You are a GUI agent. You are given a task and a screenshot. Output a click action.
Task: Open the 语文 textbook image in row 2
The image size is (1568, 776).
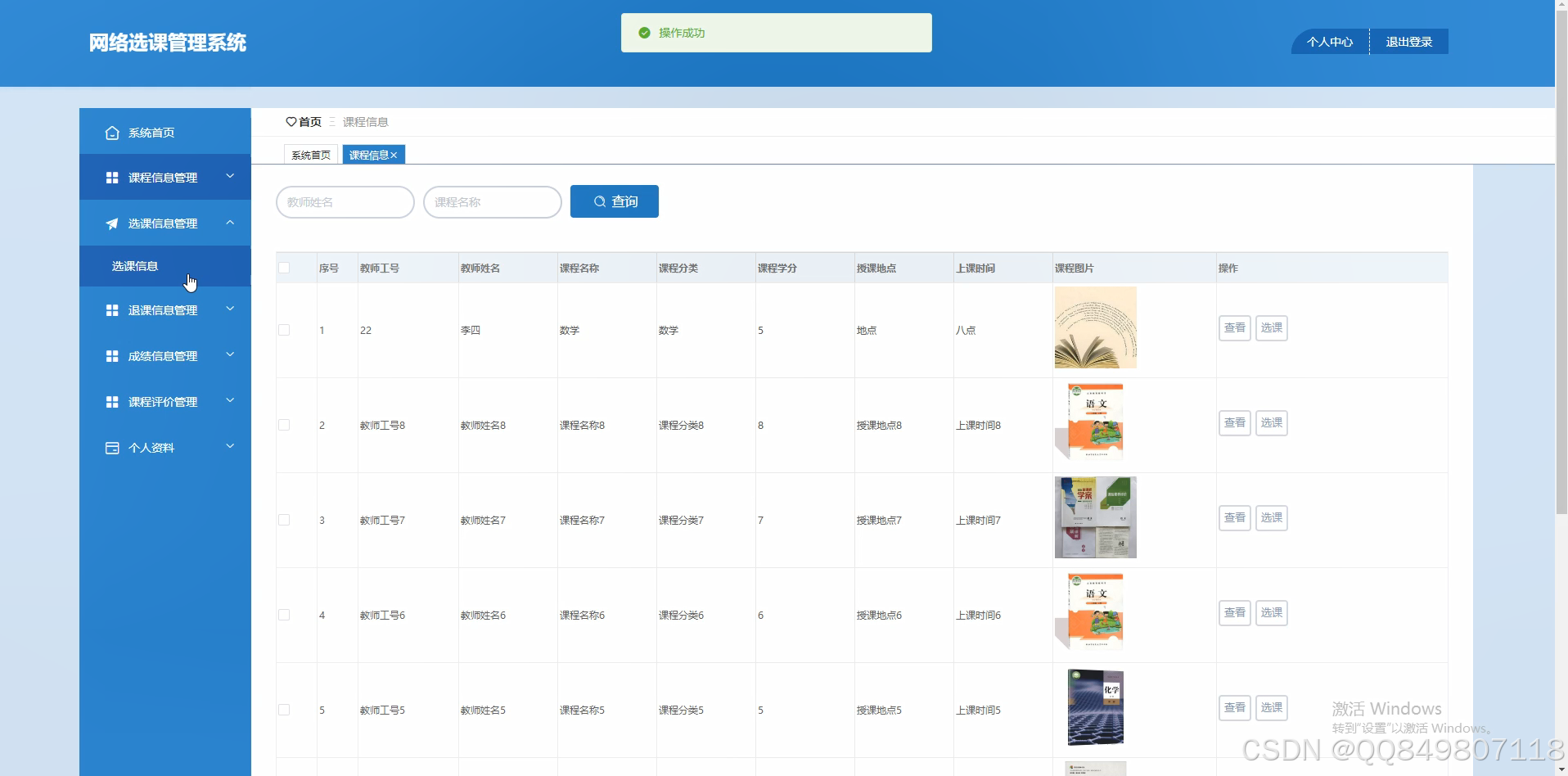[x=1096, y=422]
